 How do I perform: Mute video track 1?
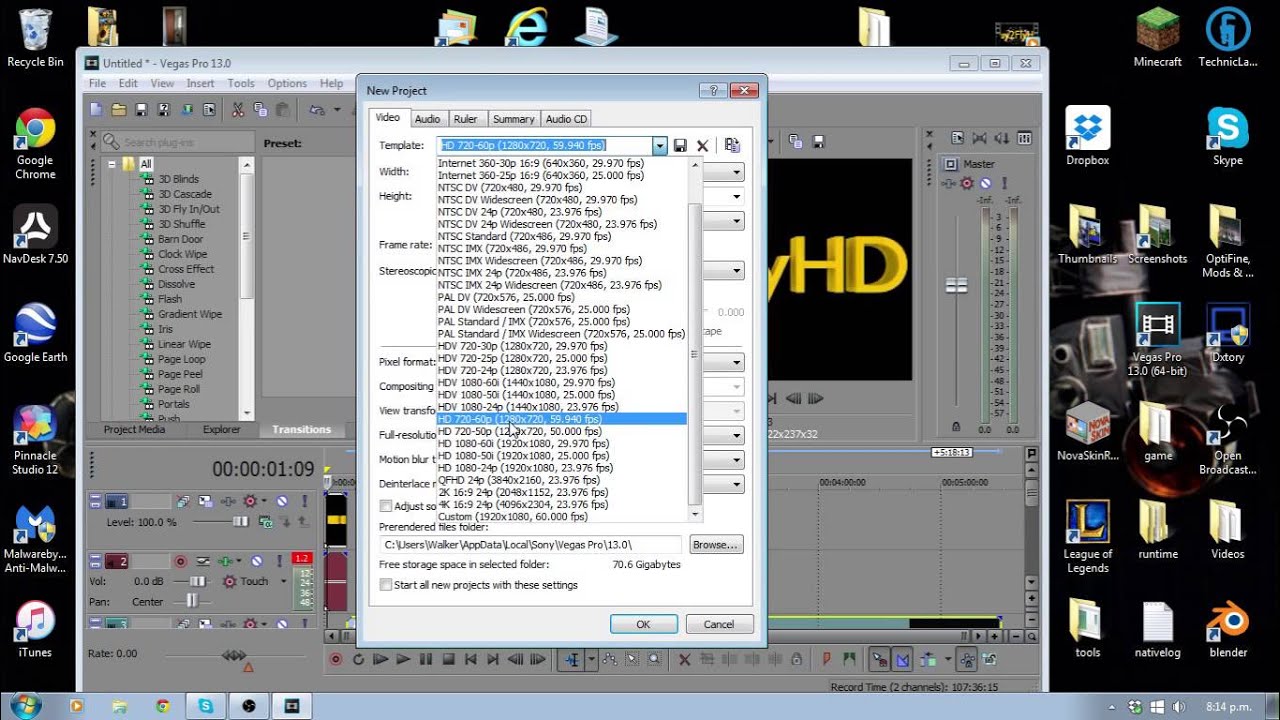tap(282, 501)
